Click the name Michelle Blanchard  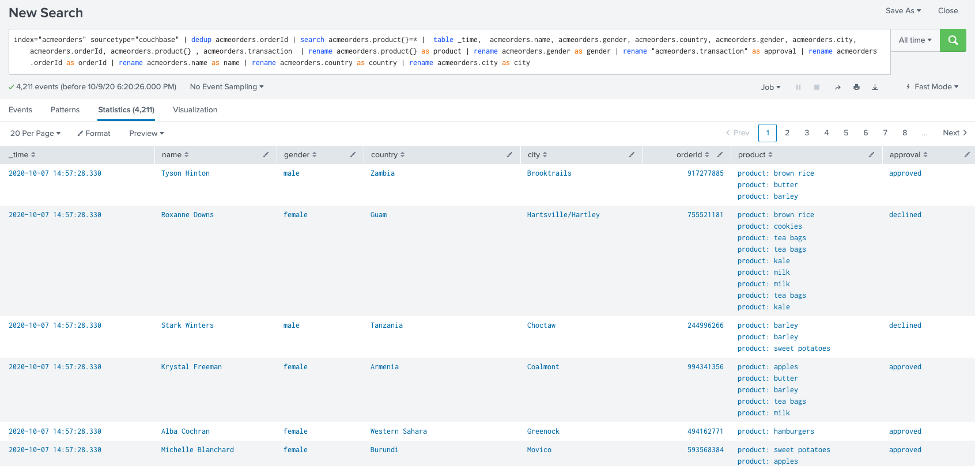[x=198, y=449]
